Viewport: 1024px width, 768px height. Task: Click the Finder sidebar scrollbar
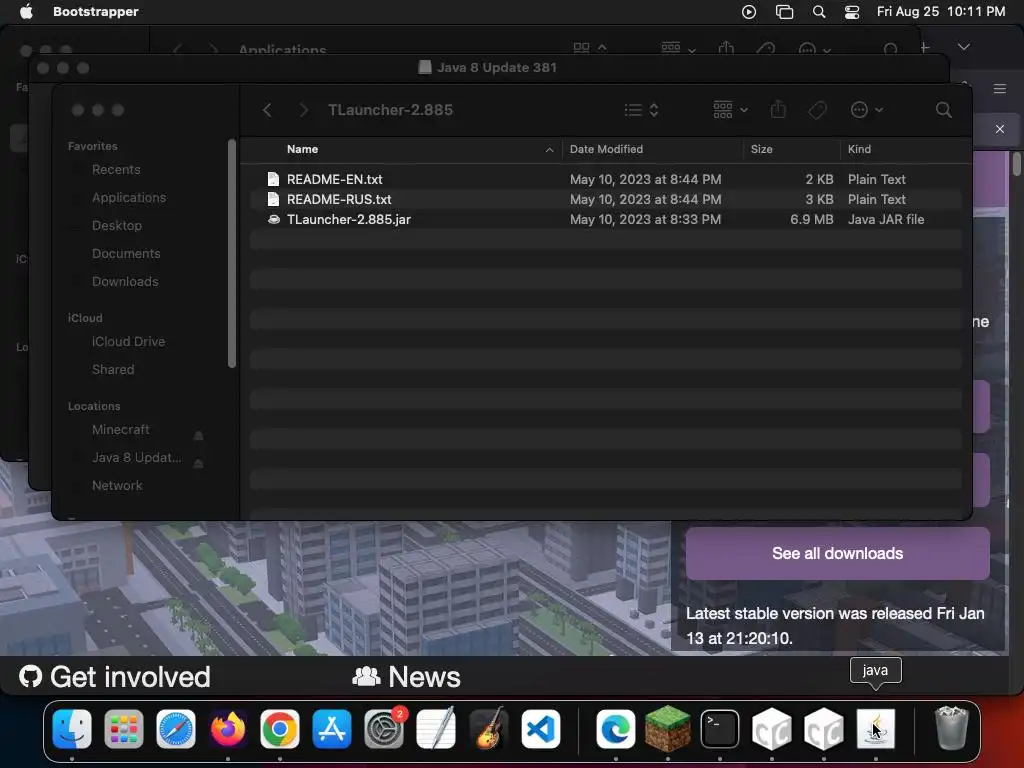[231, 253]
